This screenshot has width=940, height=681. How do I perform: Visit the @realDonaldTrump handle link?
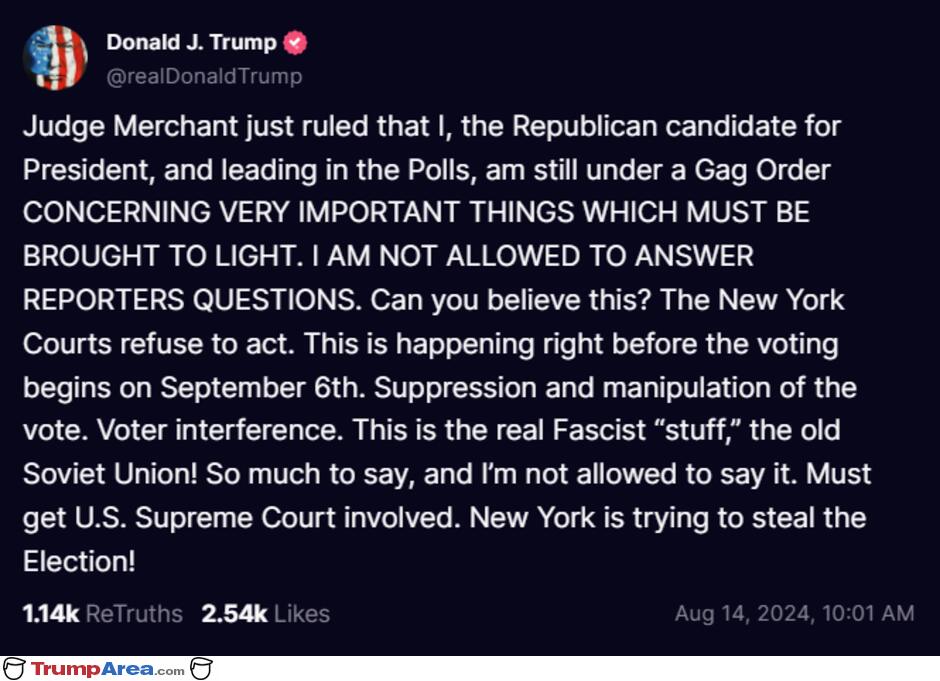tap(204, 76)
